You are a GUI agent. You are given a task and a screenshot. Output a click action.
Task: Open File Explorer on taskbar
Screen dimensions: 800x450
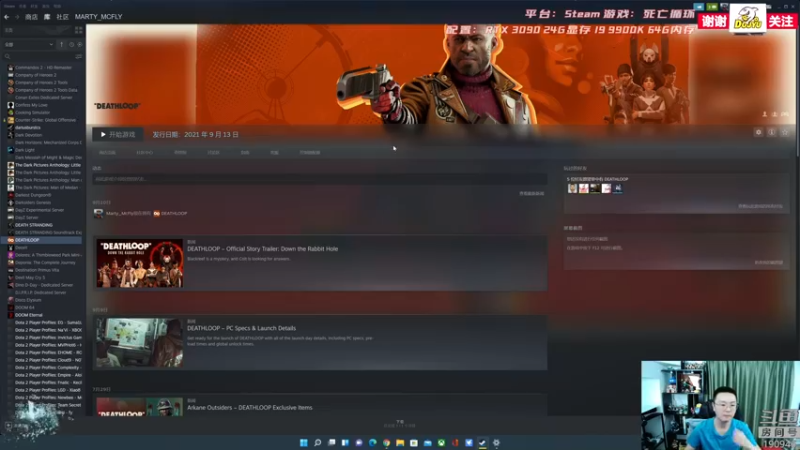[400, 442]
